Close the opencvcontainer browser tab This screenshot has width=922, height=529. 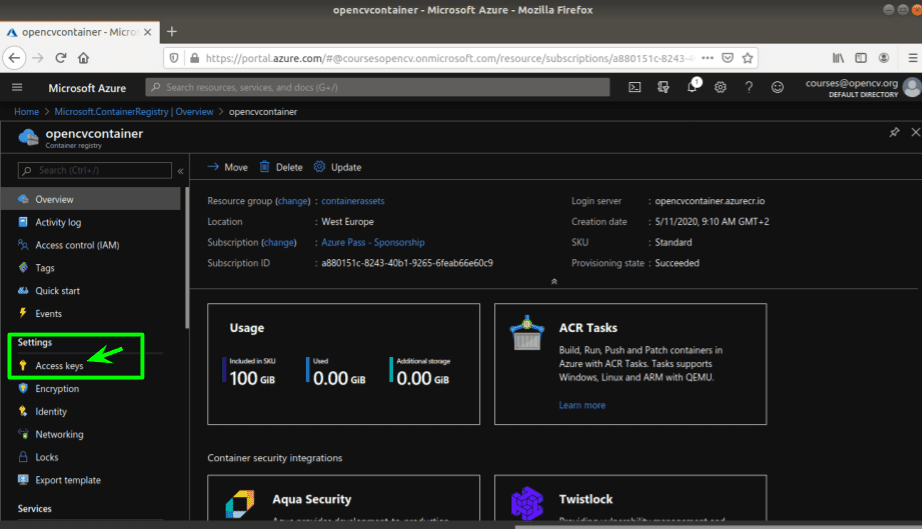pos(148,32)
